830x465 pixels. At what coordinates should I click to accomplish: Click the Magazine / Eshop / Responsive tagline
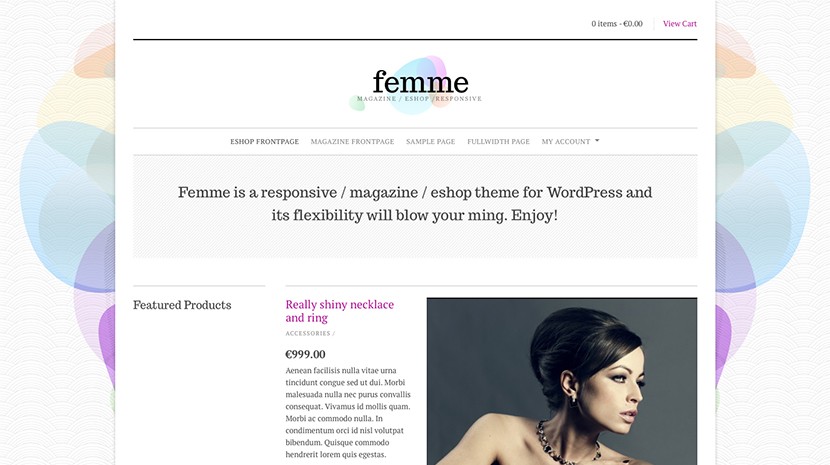click(x=419, y=99)
